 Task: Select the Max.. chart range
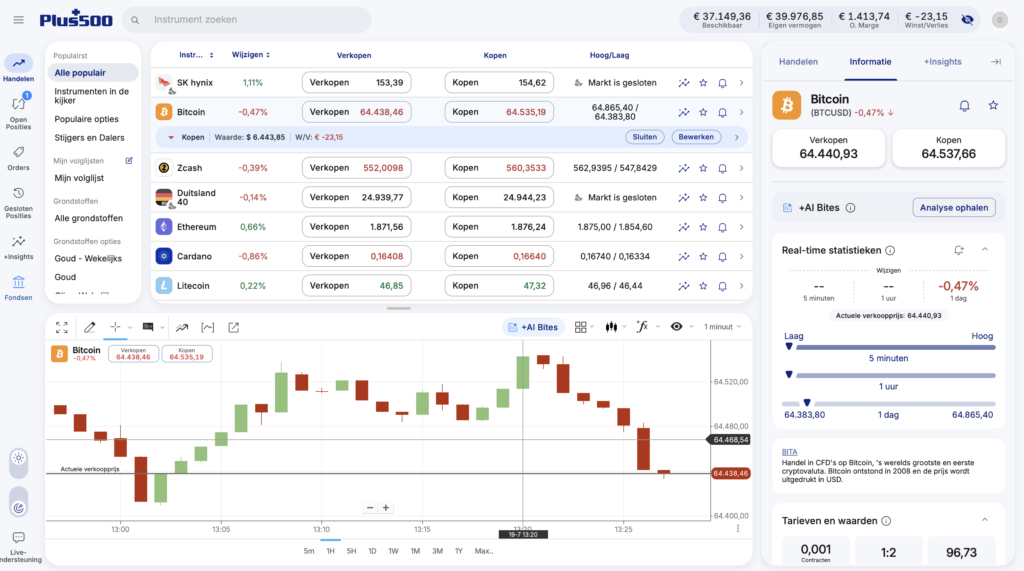click(484, 551)
